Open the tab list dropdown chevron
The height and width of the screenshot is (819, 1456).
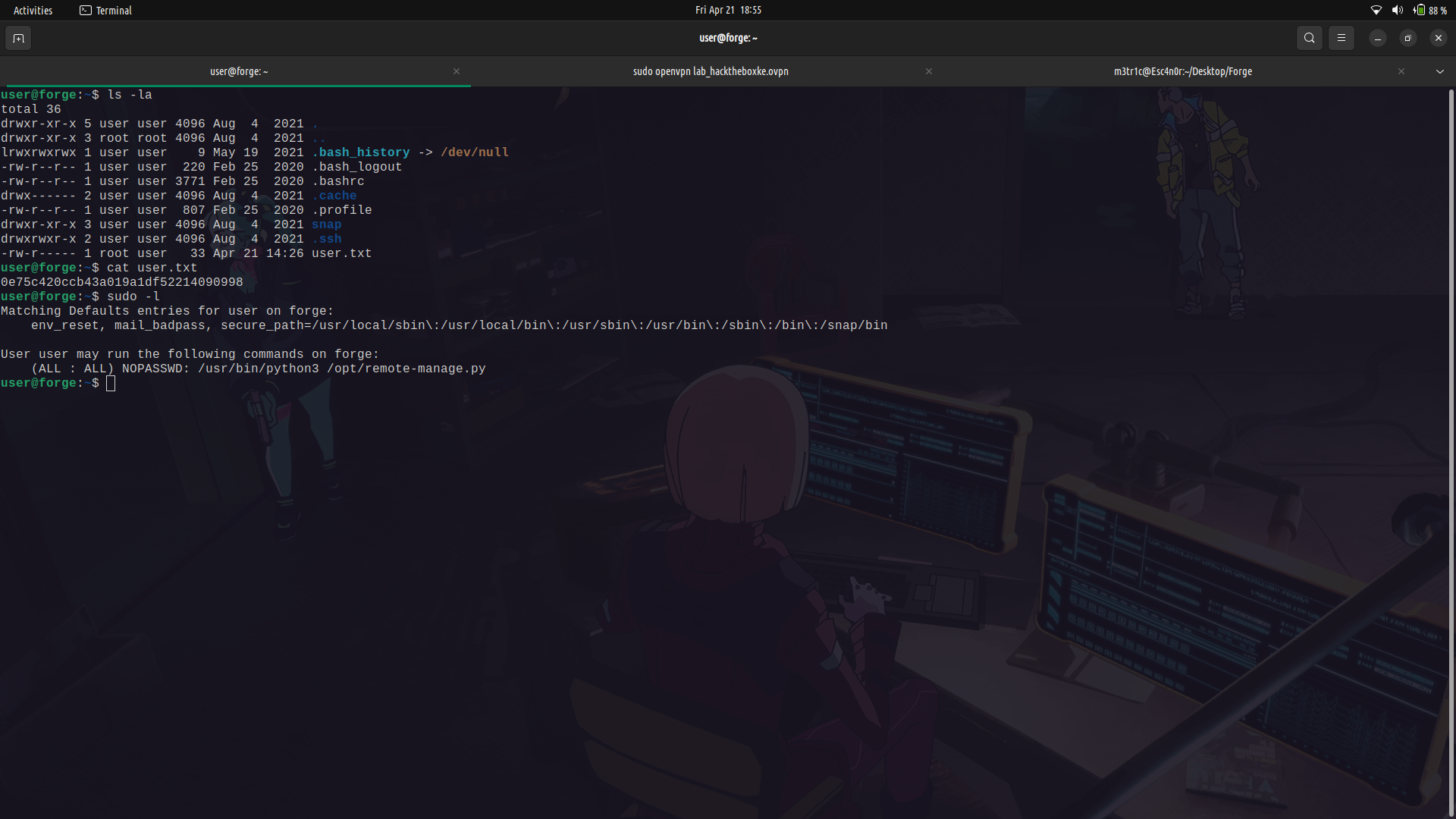1439,71
